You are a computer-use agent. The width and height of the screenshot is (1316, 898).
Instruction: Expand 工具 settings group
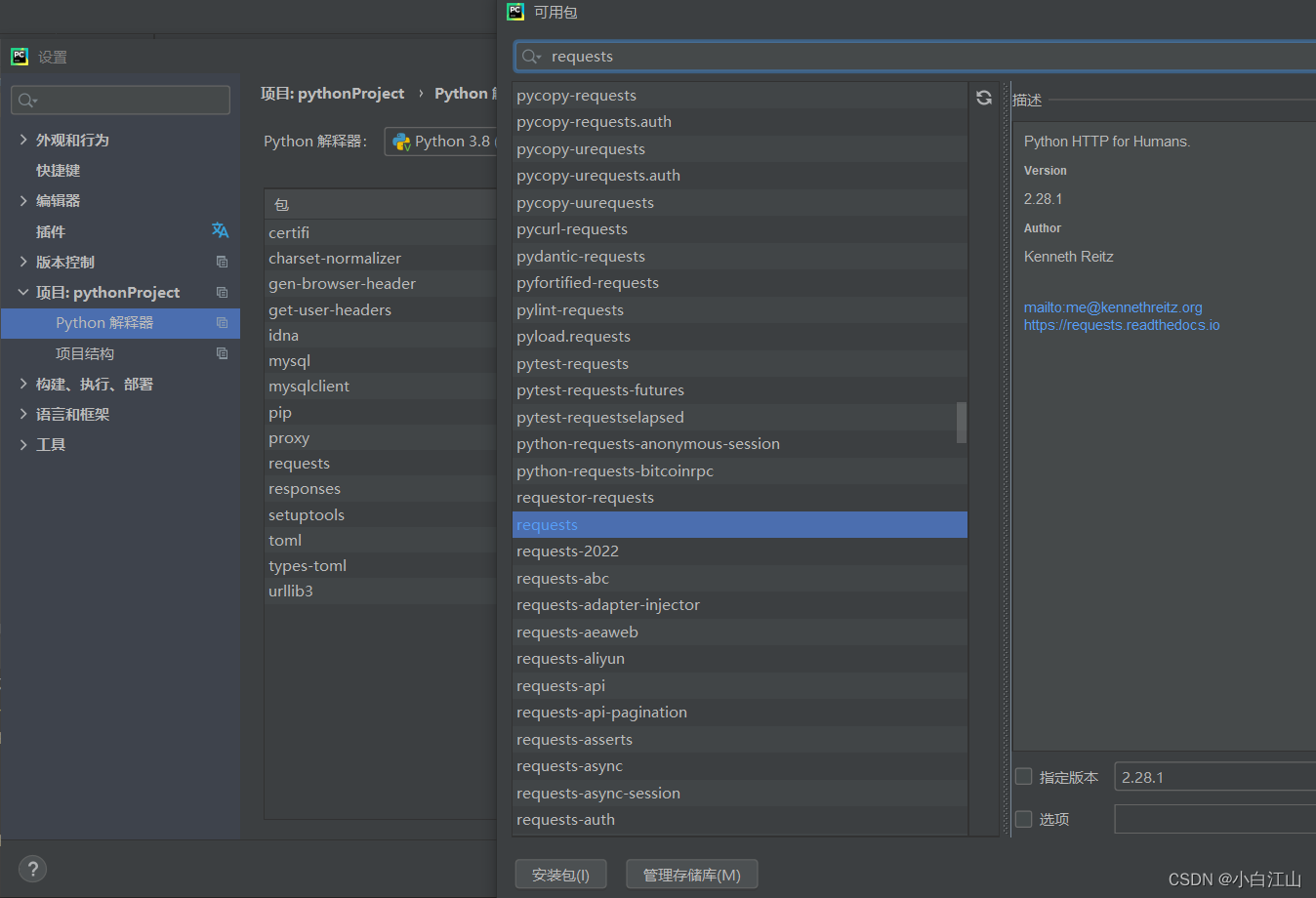pos(23,444)
